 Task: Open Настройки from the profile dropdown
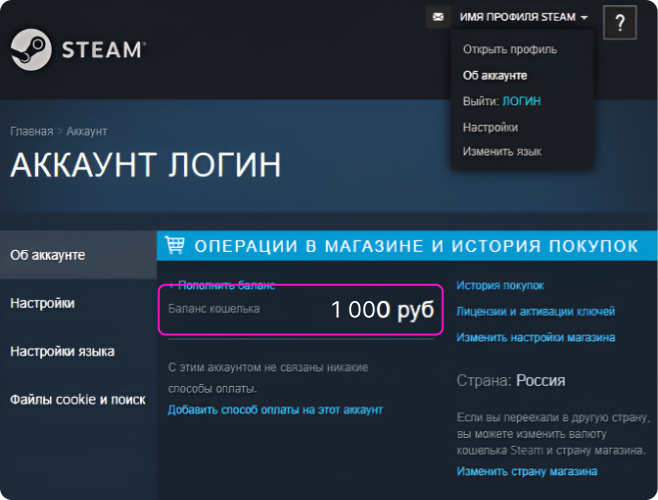coord(490,127)
